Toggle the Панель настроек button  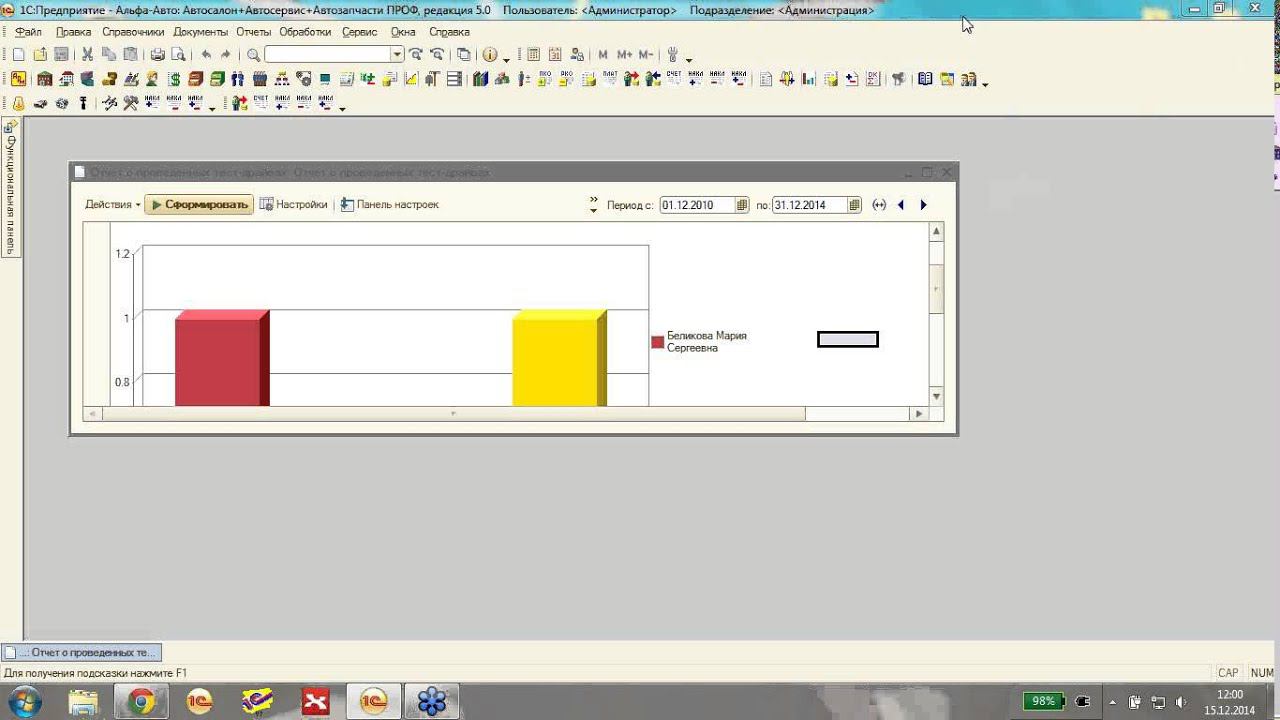coord(390,205)
